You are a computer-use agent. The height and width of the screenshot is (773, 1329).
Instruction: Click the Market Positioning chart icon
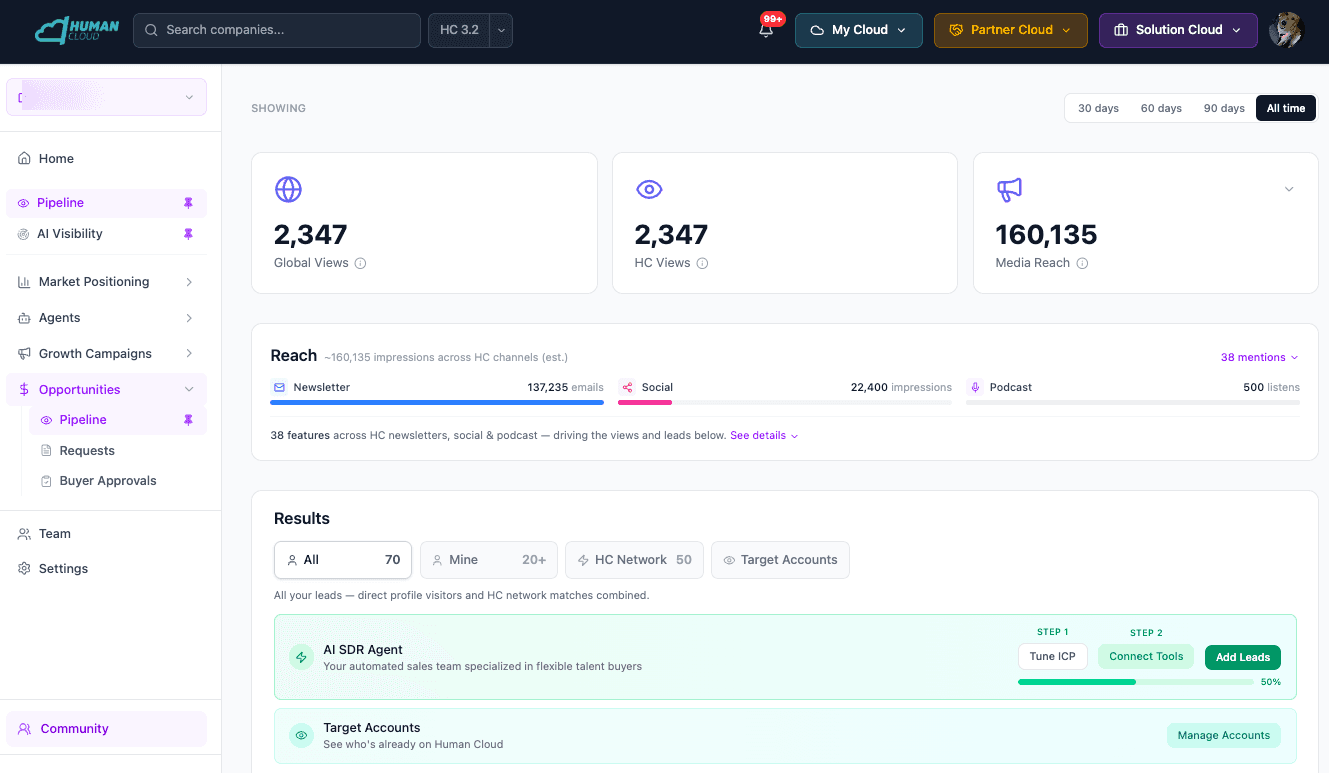pyautogui.click(x=25, y=282)
